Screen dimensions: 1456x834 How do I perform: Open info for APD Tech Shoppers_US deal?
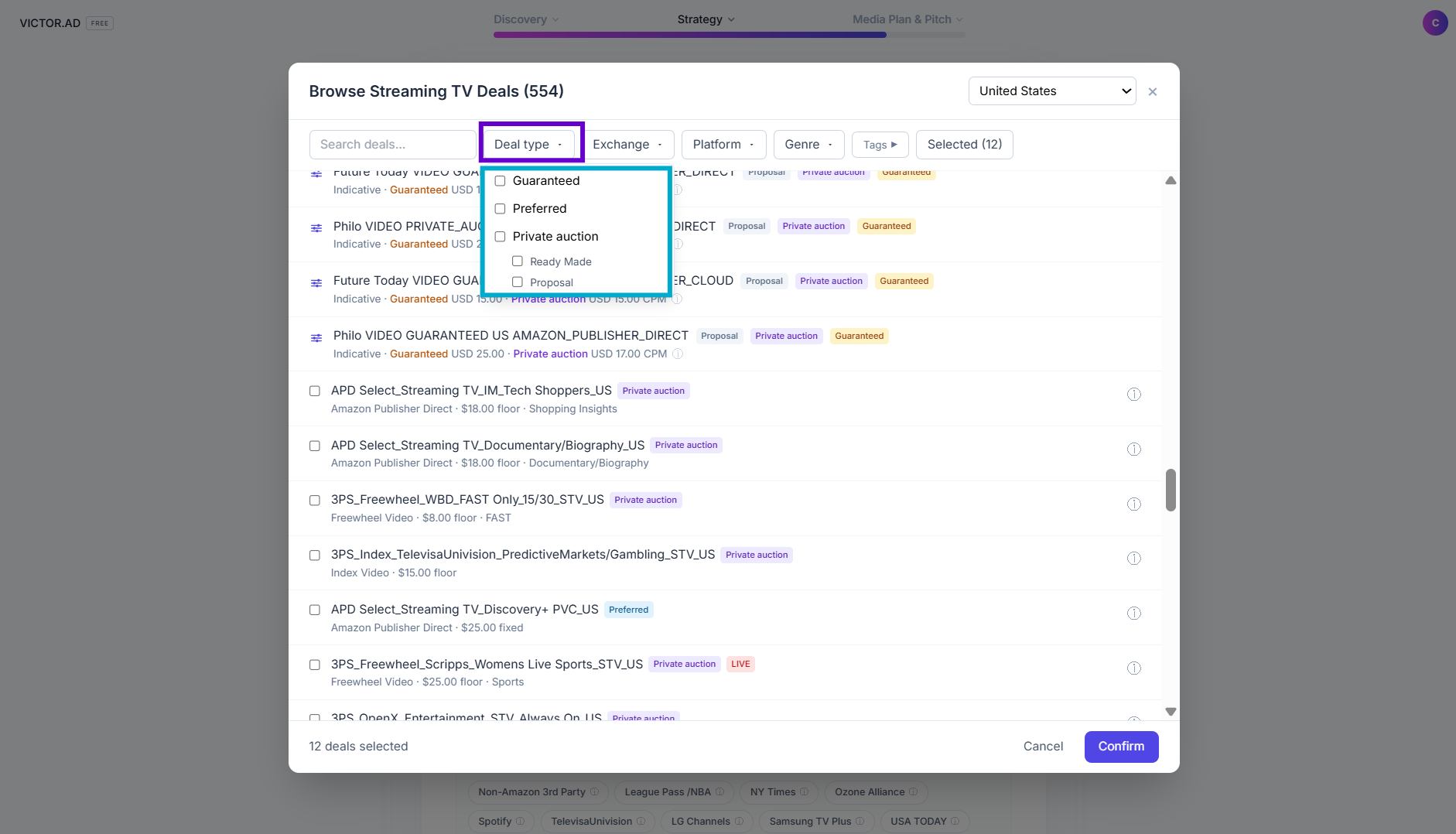(1134, 395)
